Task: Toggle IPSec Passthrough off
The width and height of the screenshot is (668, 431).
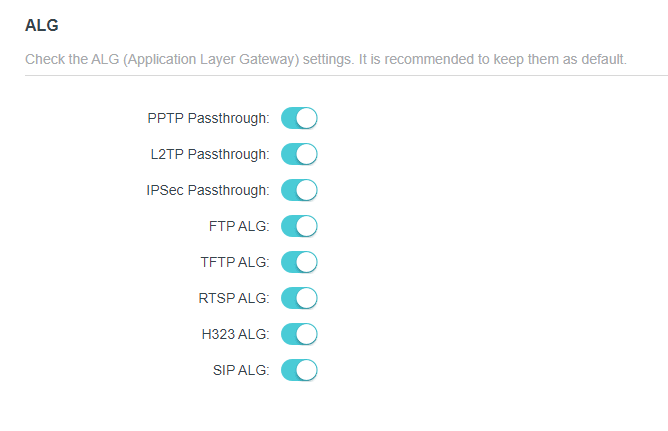Action: point(299,190)
